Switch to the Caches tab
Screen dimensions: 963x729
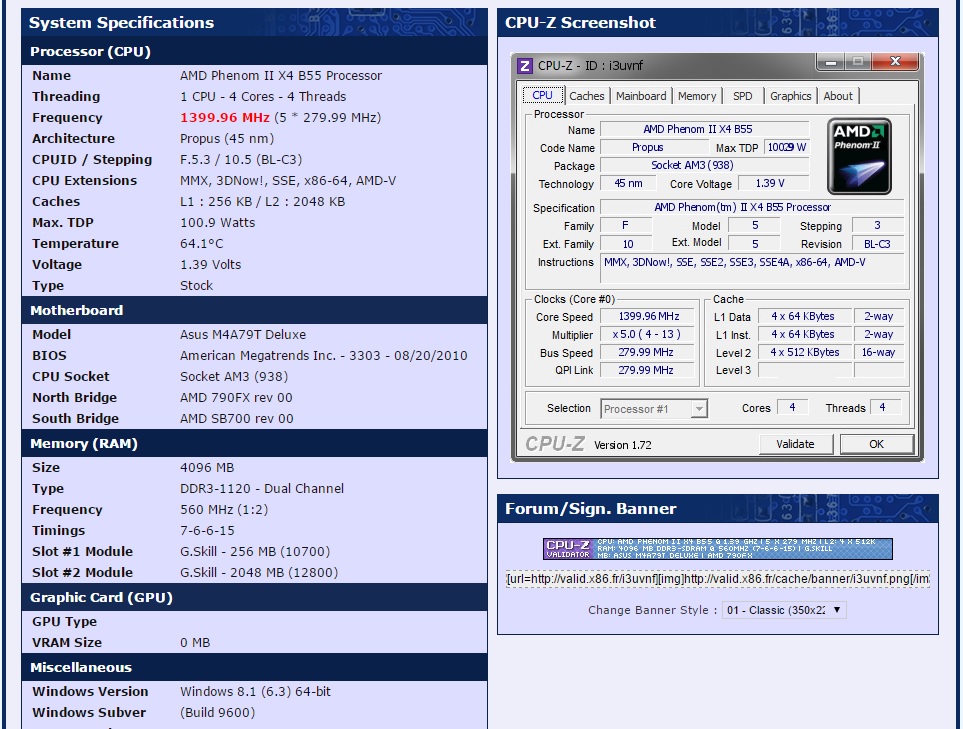[x=587, y=96]
